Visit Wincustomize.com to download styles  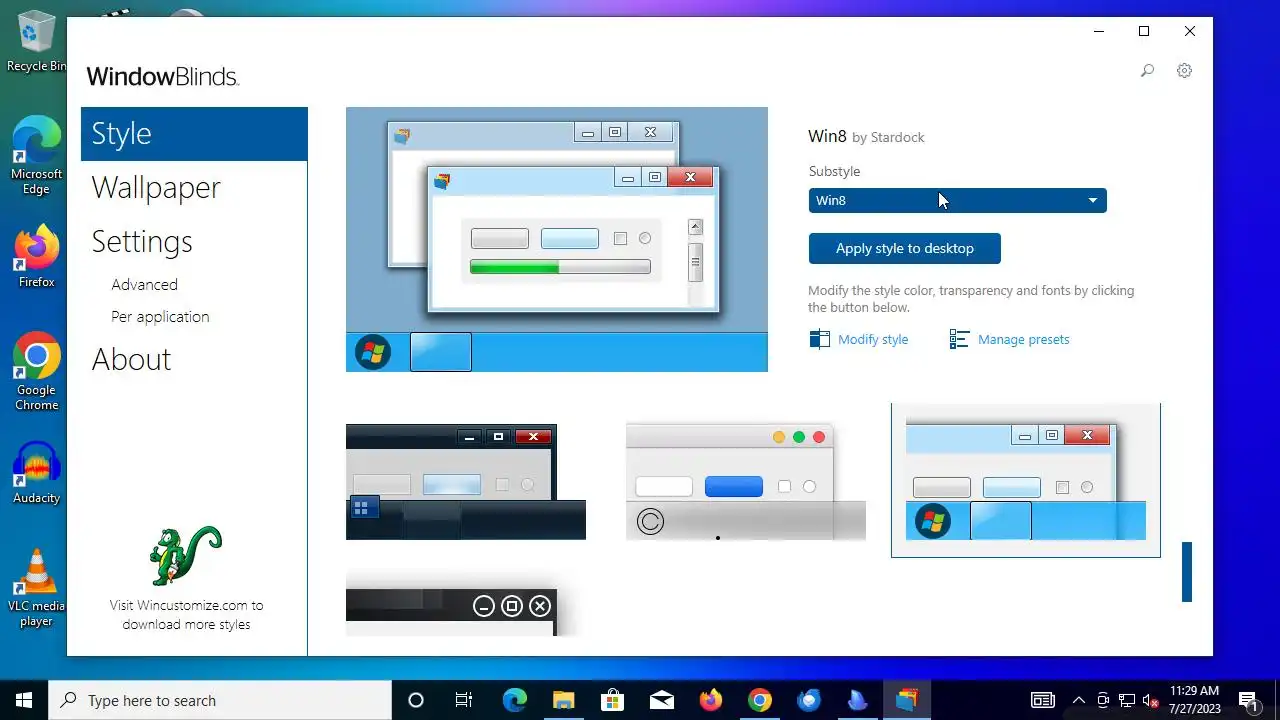click(186, 614)
